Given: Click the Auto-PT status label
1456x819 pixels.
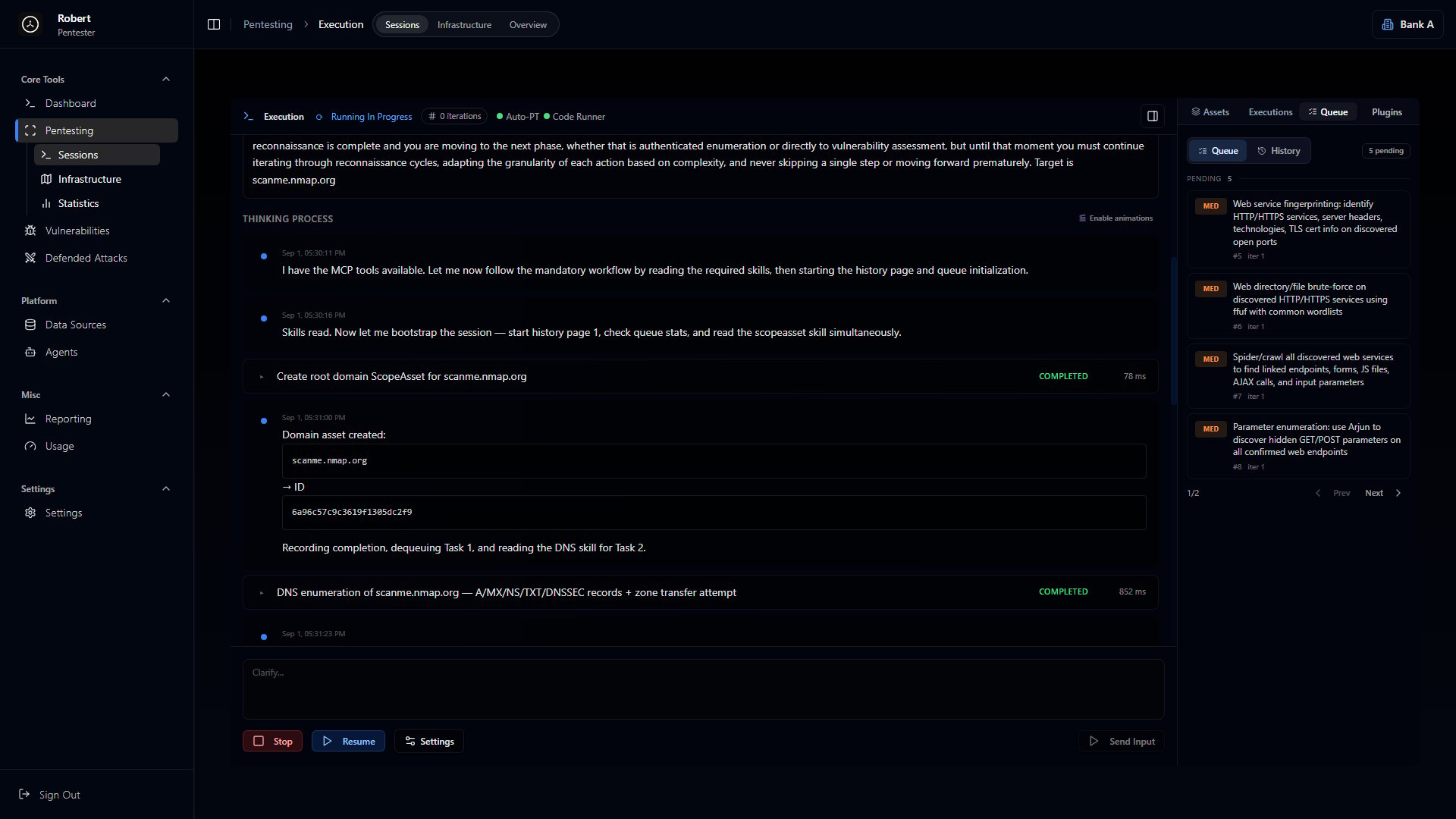Looking at the screenshot, I should click(x=518, y=116).
